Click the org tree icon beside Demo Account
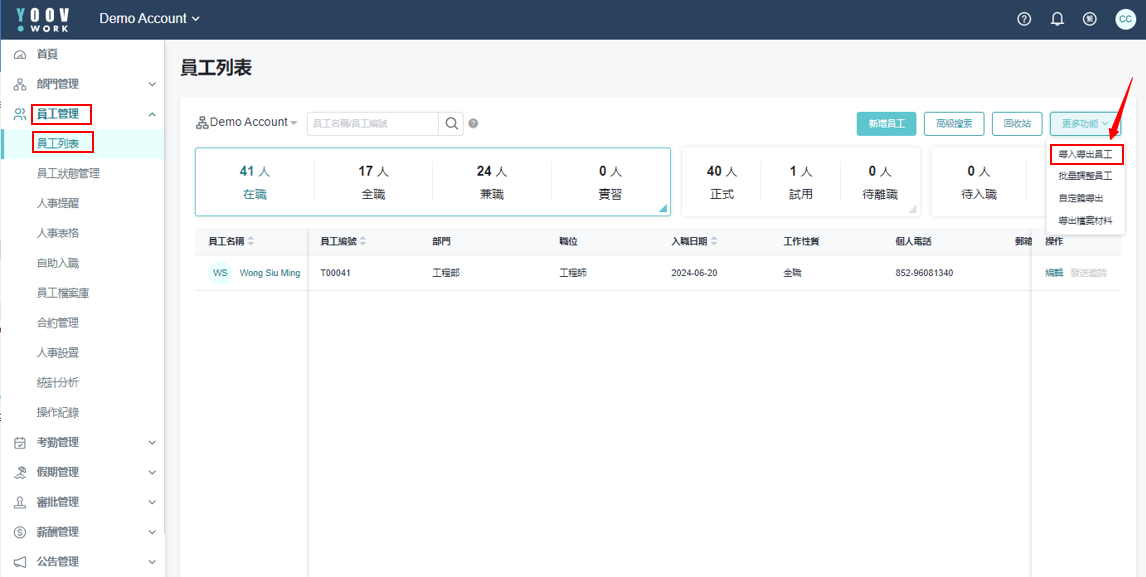Screen dimensions: 1146x577 click(x=202, y=122)
